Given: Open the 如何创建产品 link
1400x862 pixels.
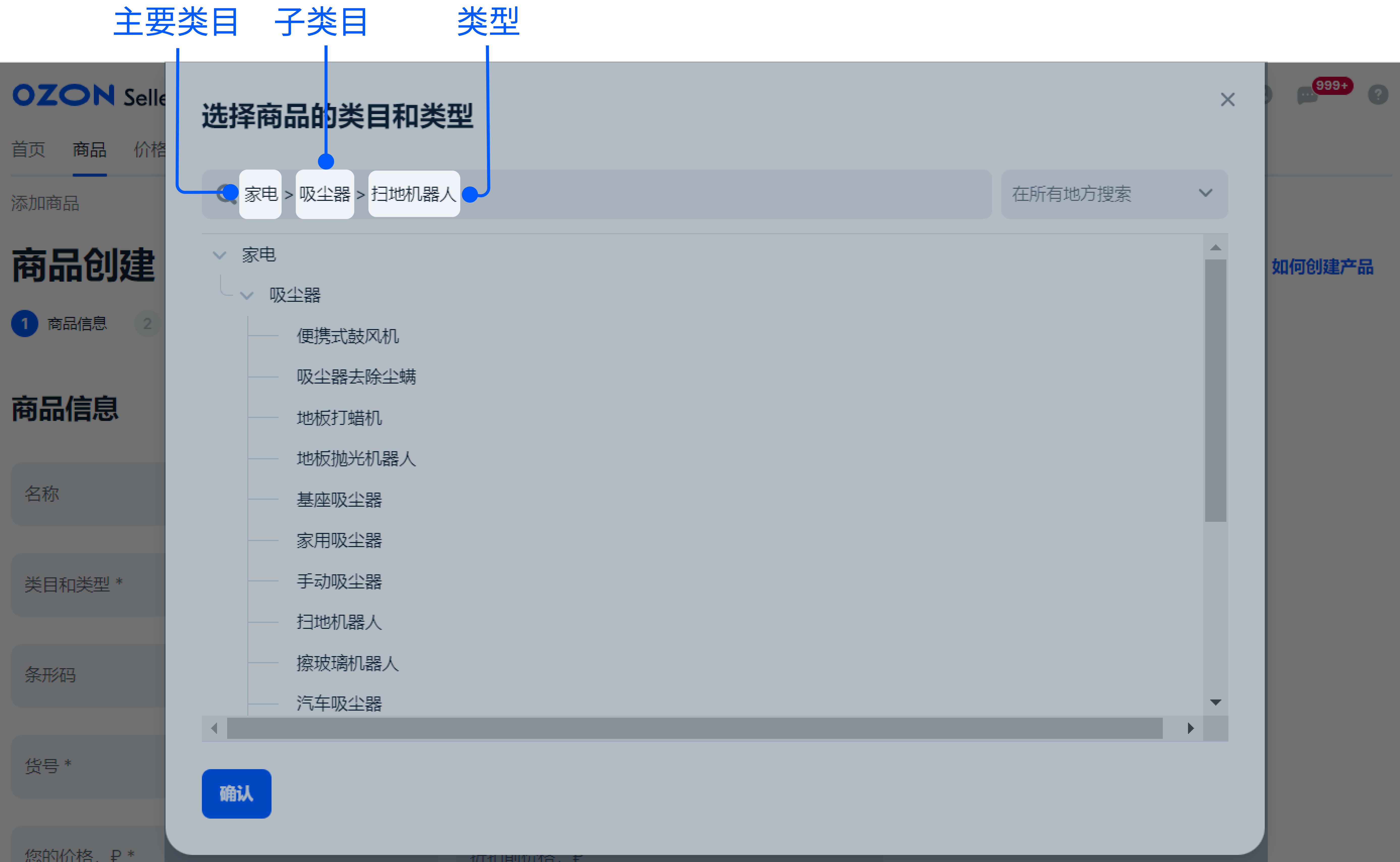Looking at the screenshot, I should pos(1323,266).
